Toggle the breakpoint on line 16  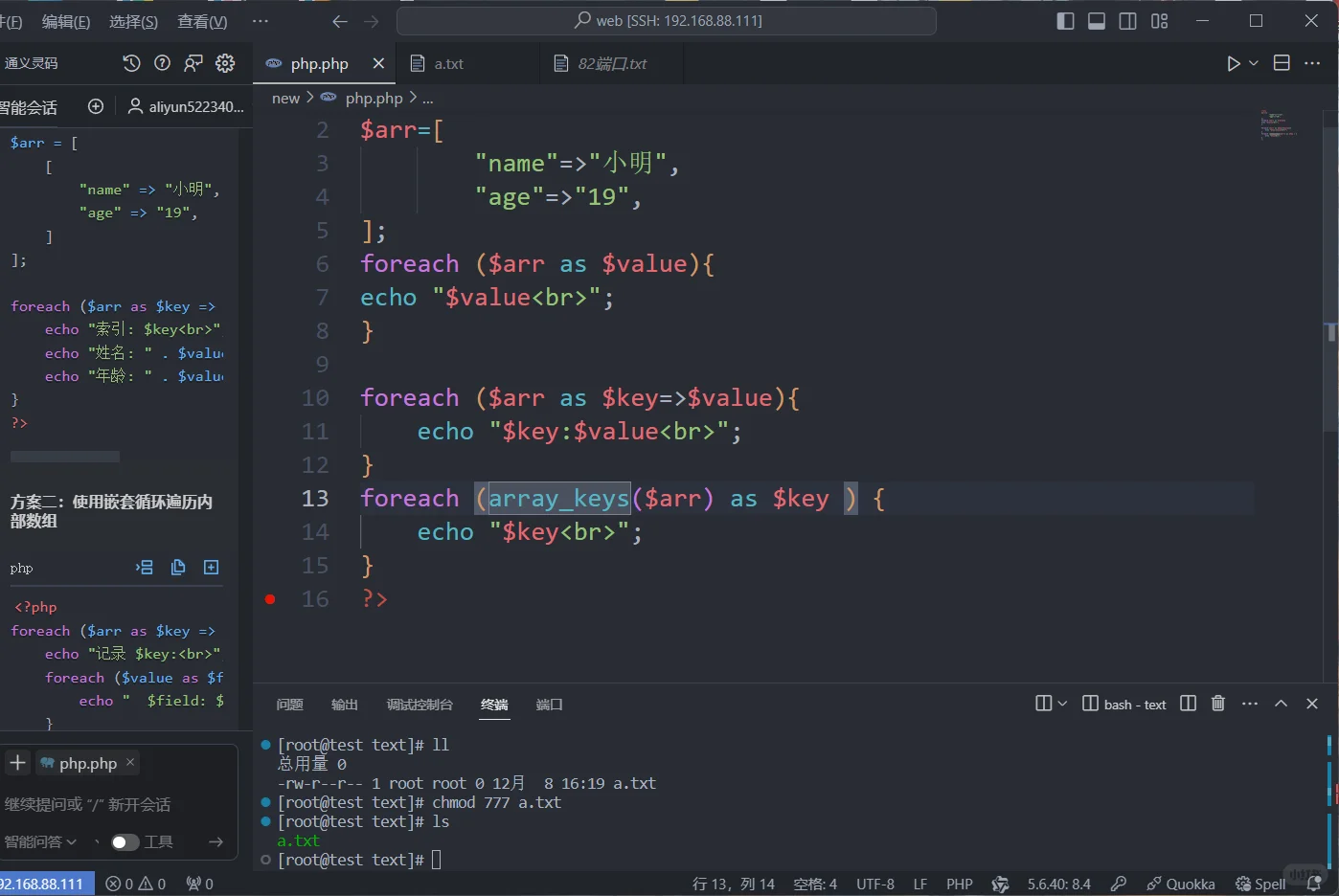pyautogui.click(x=270, y=599)
